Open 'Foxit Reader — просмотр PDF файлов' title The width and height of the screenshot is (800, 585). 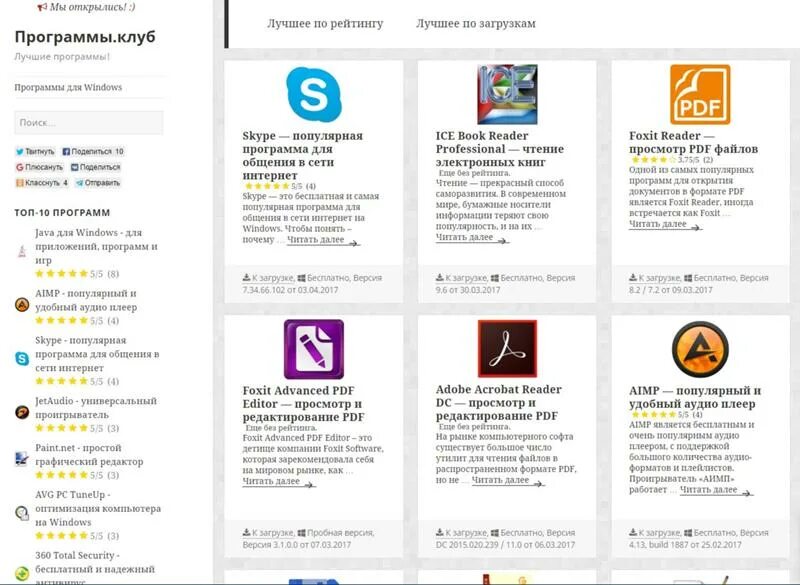693,142
